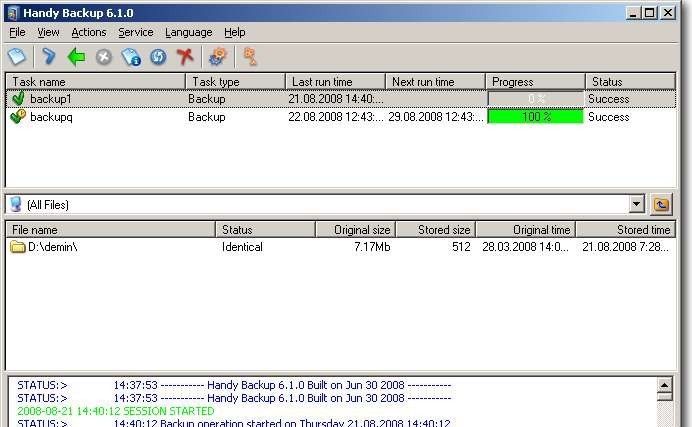Click the first Handy Backup 6.1.0 Built log line
Image resolution: width=692 pixels, height=427 pixels.
(234, 385)
